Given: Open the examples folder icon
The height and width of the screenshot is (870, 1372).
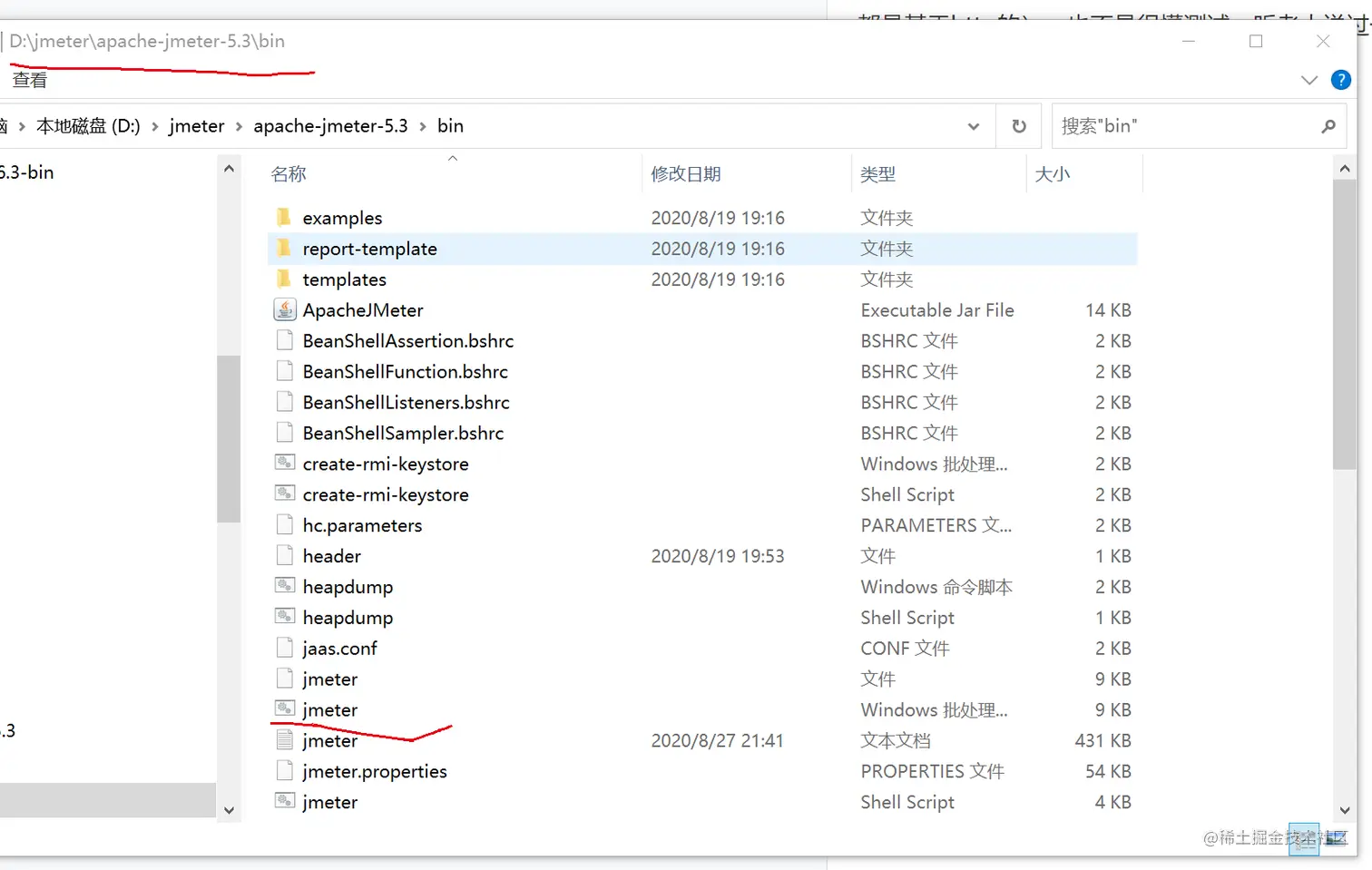Looking at the screenshot, I should [x=284, y=218].
